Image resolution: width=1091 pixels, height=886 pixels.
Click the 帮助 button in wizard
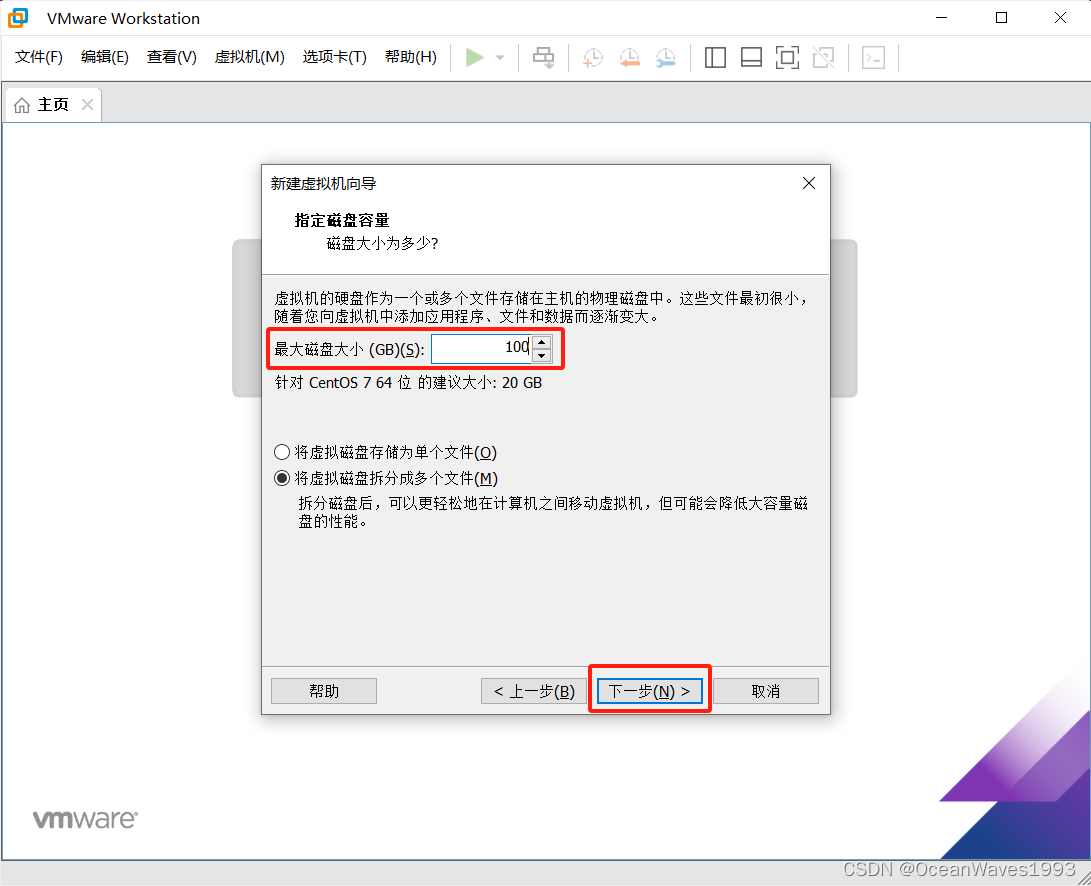tap(324, 691)
